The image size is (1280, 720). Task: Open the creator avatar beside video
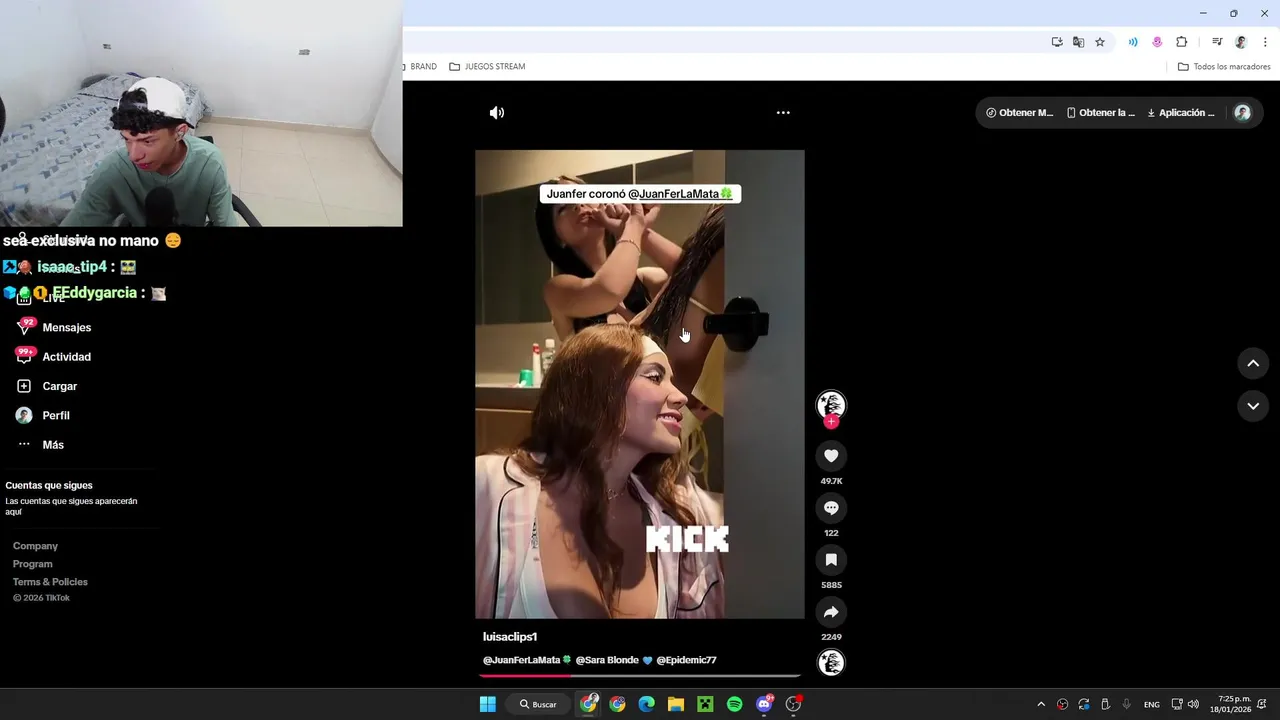click(831, 404)
